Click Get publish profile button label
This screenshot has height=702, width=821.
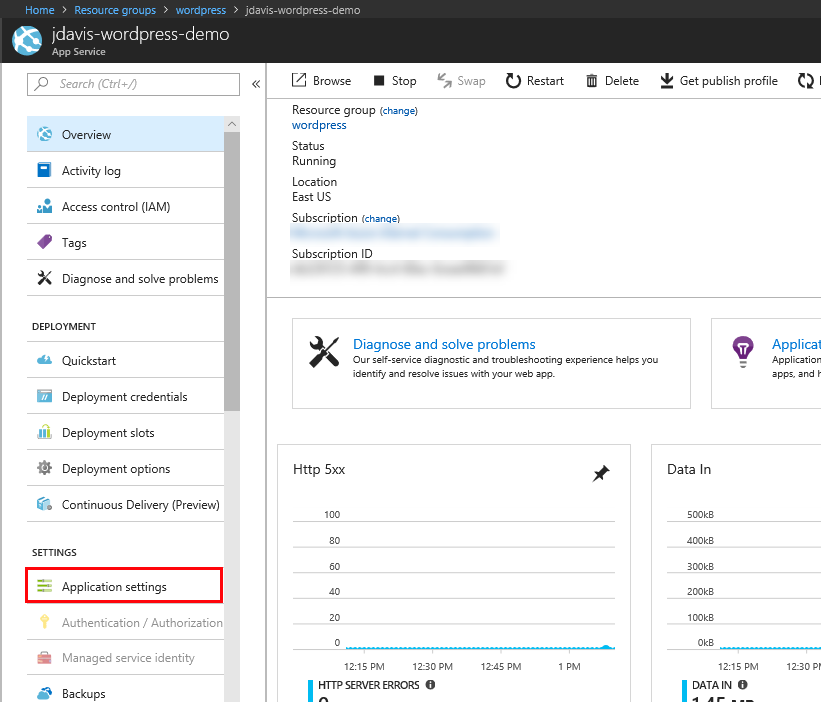click(728, 81)
